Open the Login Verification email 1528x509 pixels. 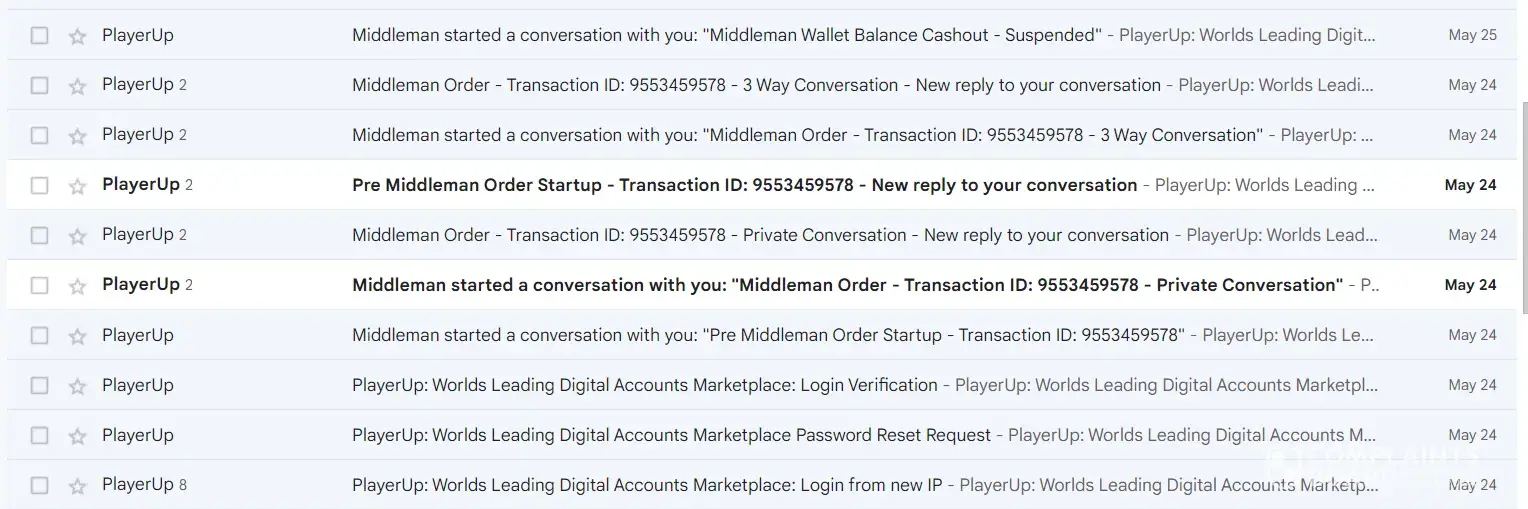tap(644, 385)
